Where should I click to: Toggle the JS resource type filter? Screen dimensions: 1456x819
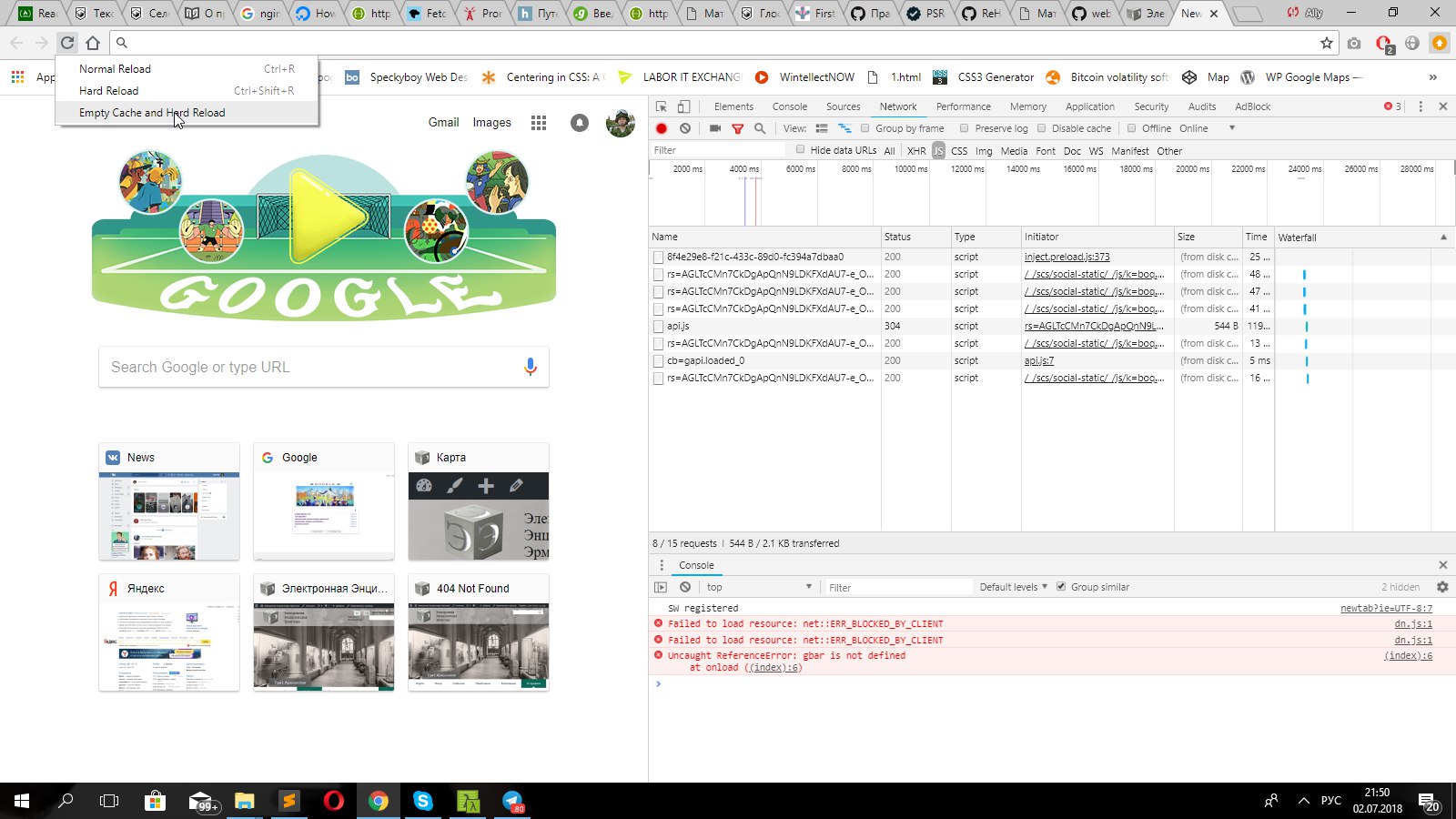(938, 151)
